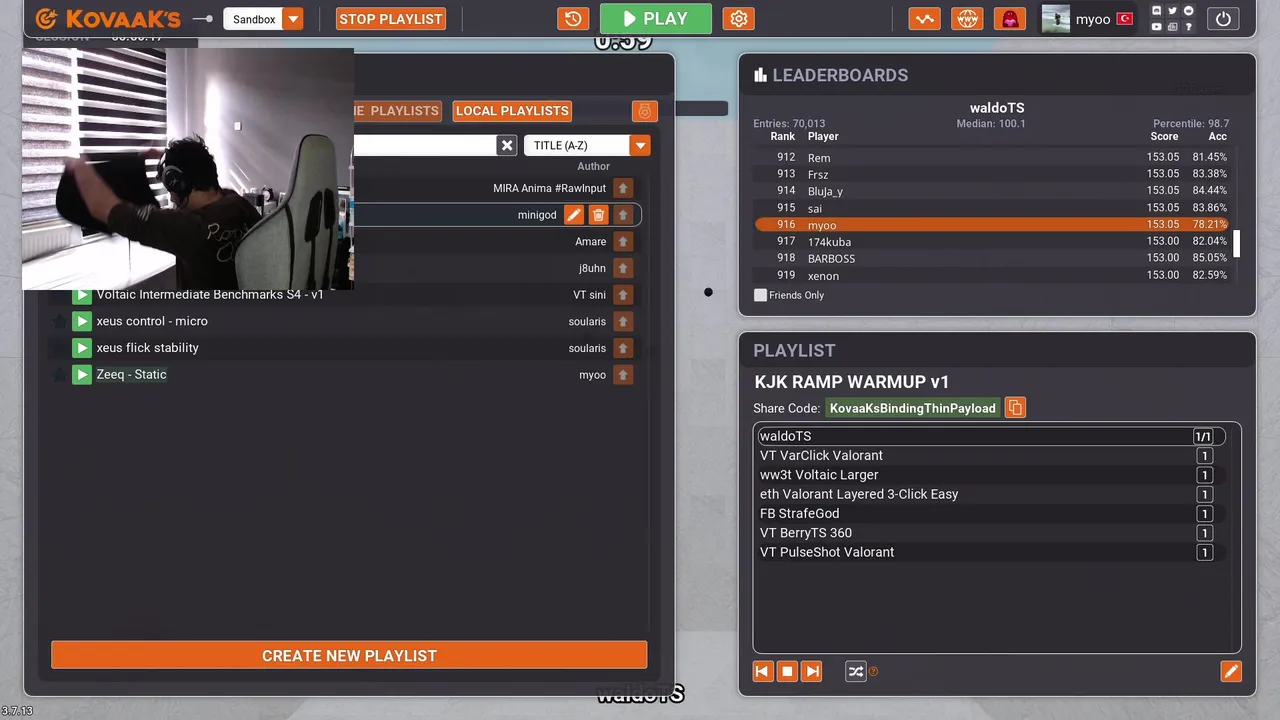Image resolution: width=1280 pixels, height=720 pixels.
Task: Select VT VarClick Valorant scenario
Action: 990,456
